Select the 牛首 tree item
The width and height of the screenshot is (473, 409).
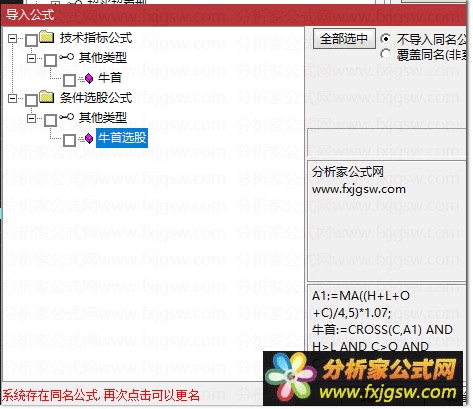click(x=110, y=78)
